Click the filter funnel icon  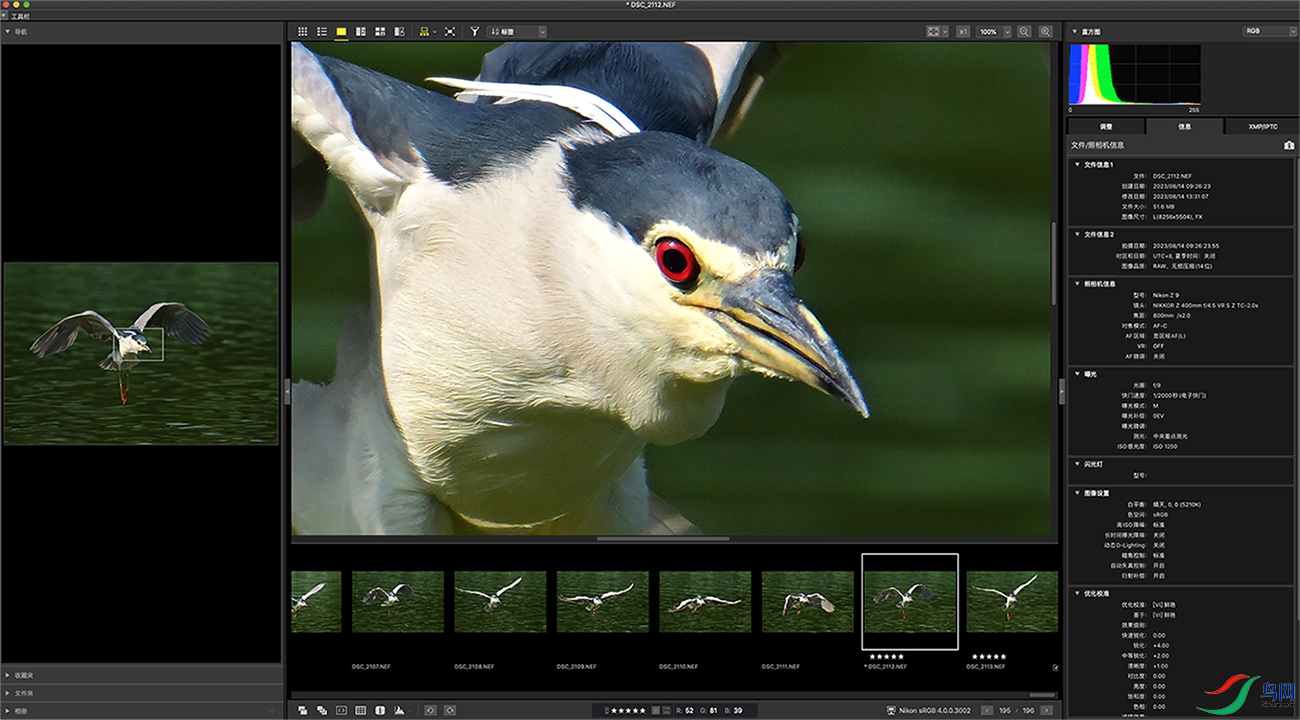point(475,32)
